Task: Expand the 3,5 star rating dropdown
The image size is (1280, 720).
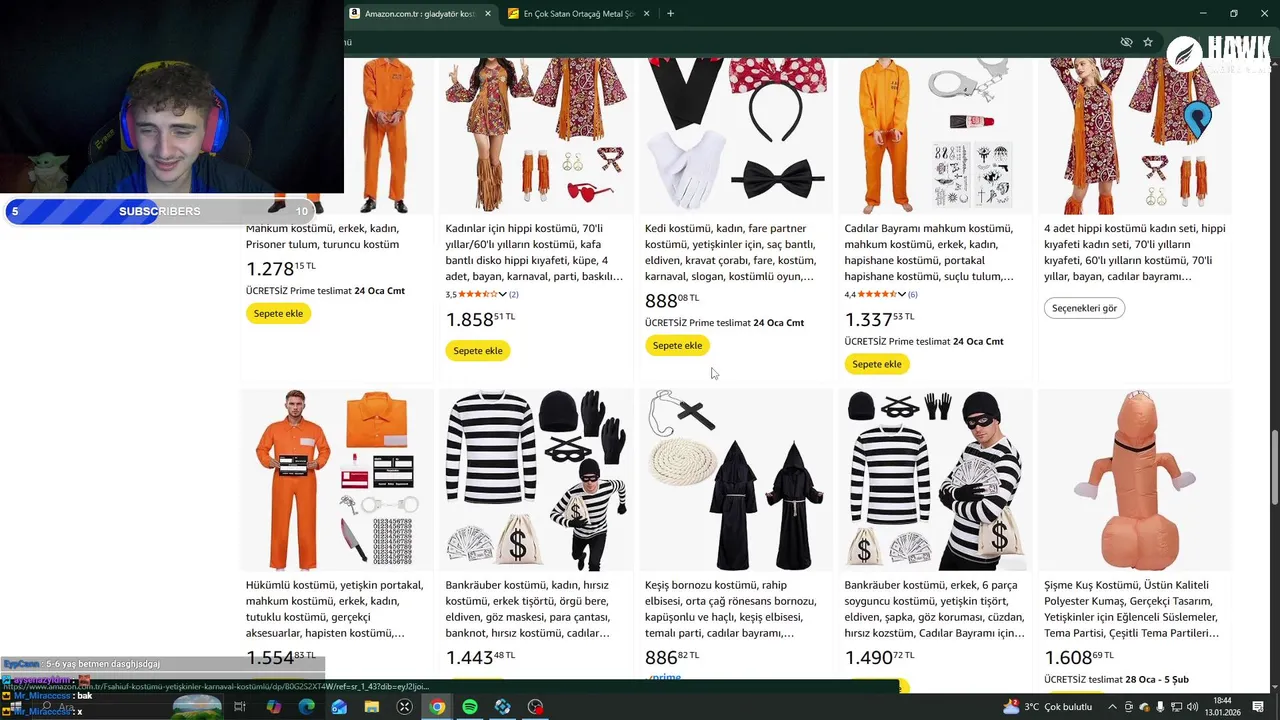Action: point(502,294)
